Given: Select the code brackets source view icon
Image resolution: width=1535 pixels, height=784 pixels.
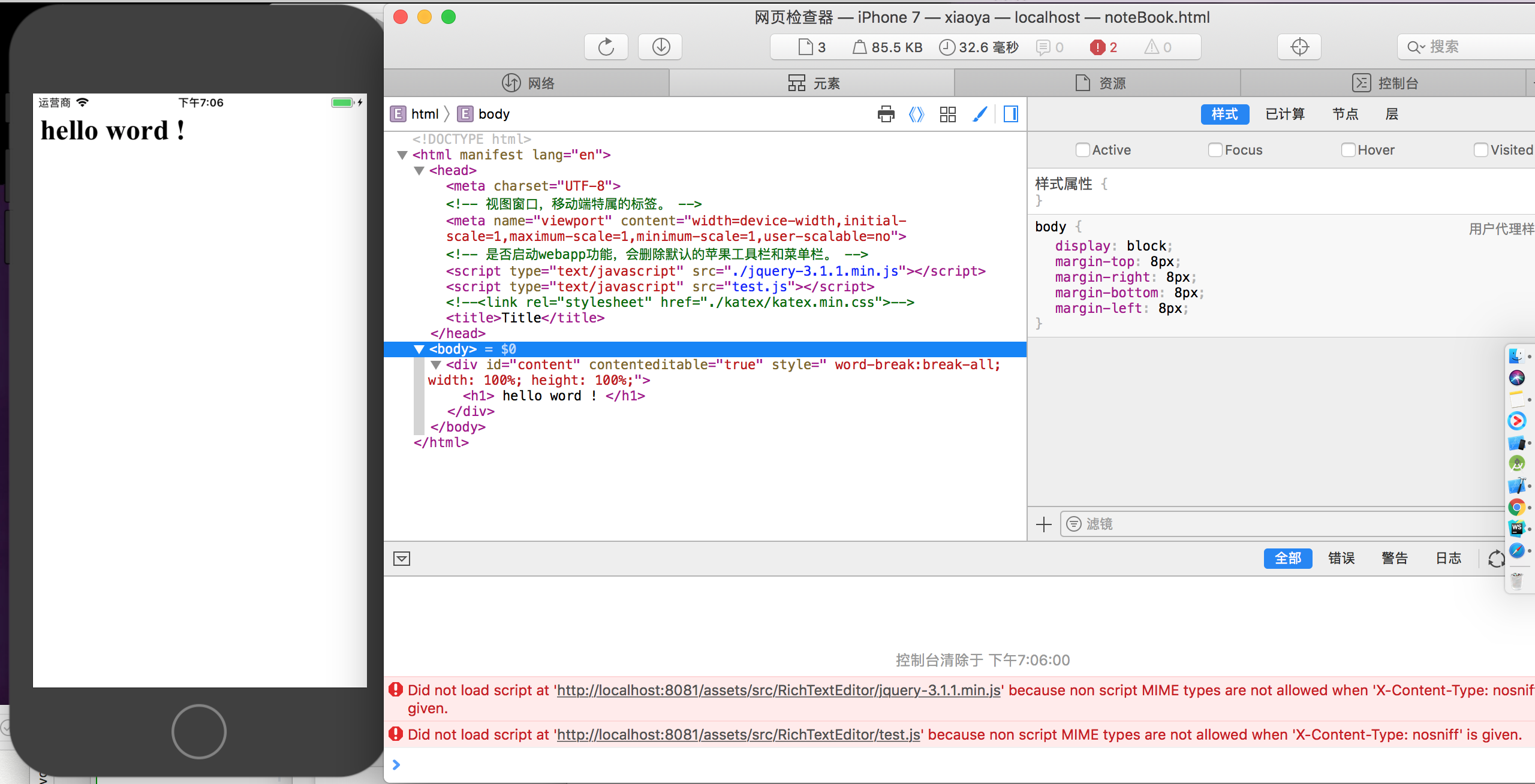Looking at the screenshot, I should pos(917,114).
